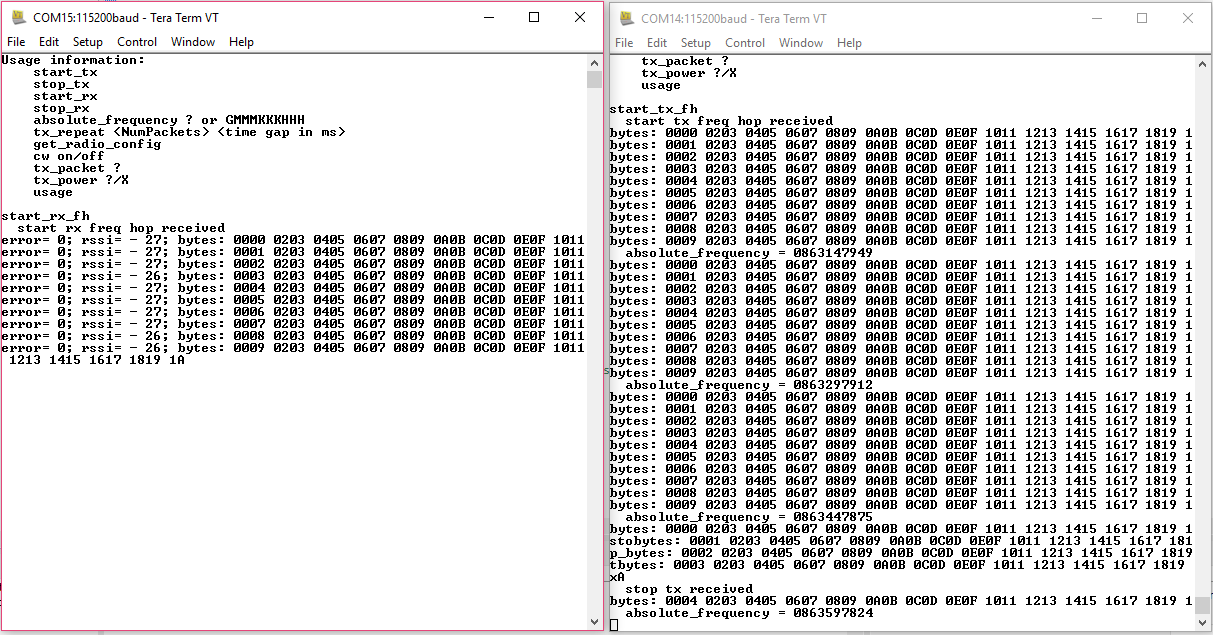Click 'absolute_frequency = 0863597824' line
The height and width of the screenshot is (635, 1213).
(x=749, y=613)
